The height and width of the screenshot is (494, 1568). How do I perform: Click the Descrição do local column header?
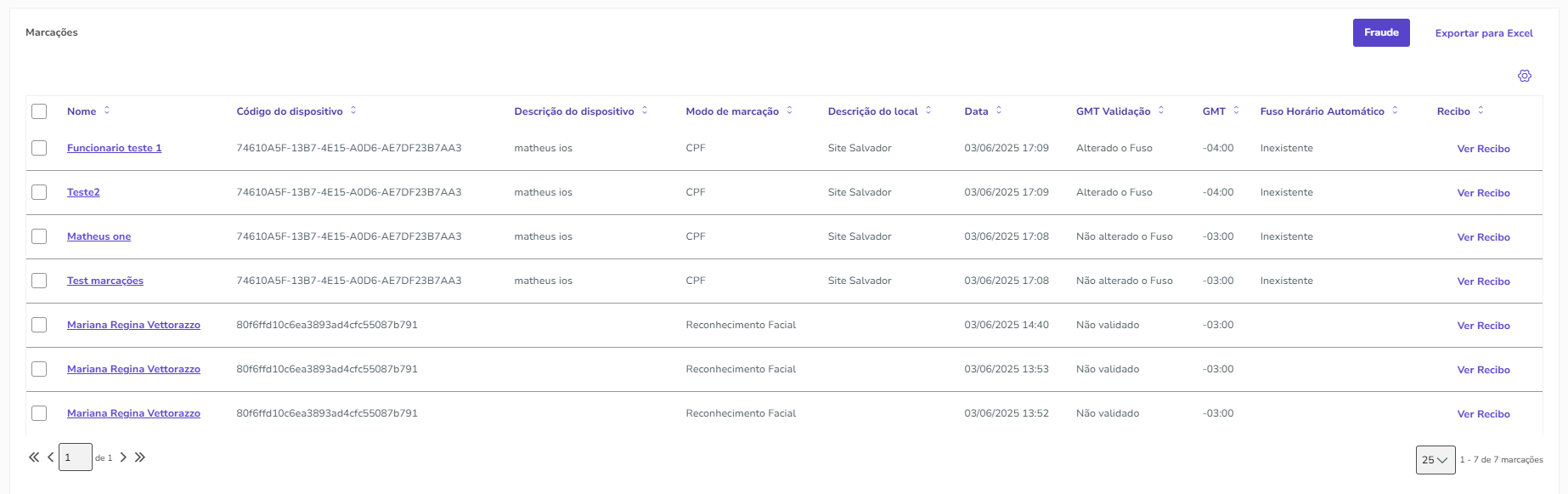pyautogui.click(x=872, y=111)
